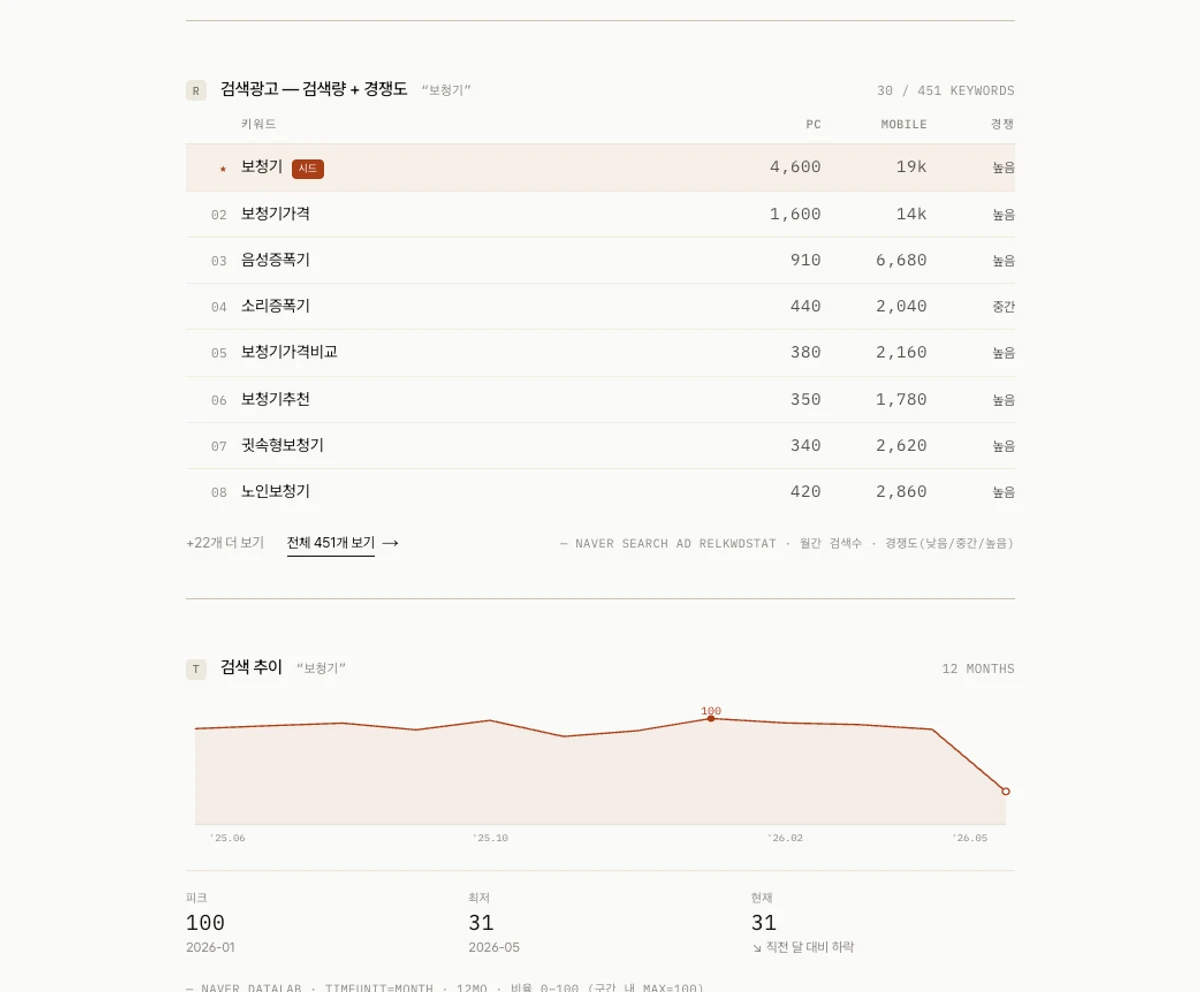1200x992 pixels.
Task: Select the 보청기 keyword row
Action: pyautogui.click(x=600, y=168)
